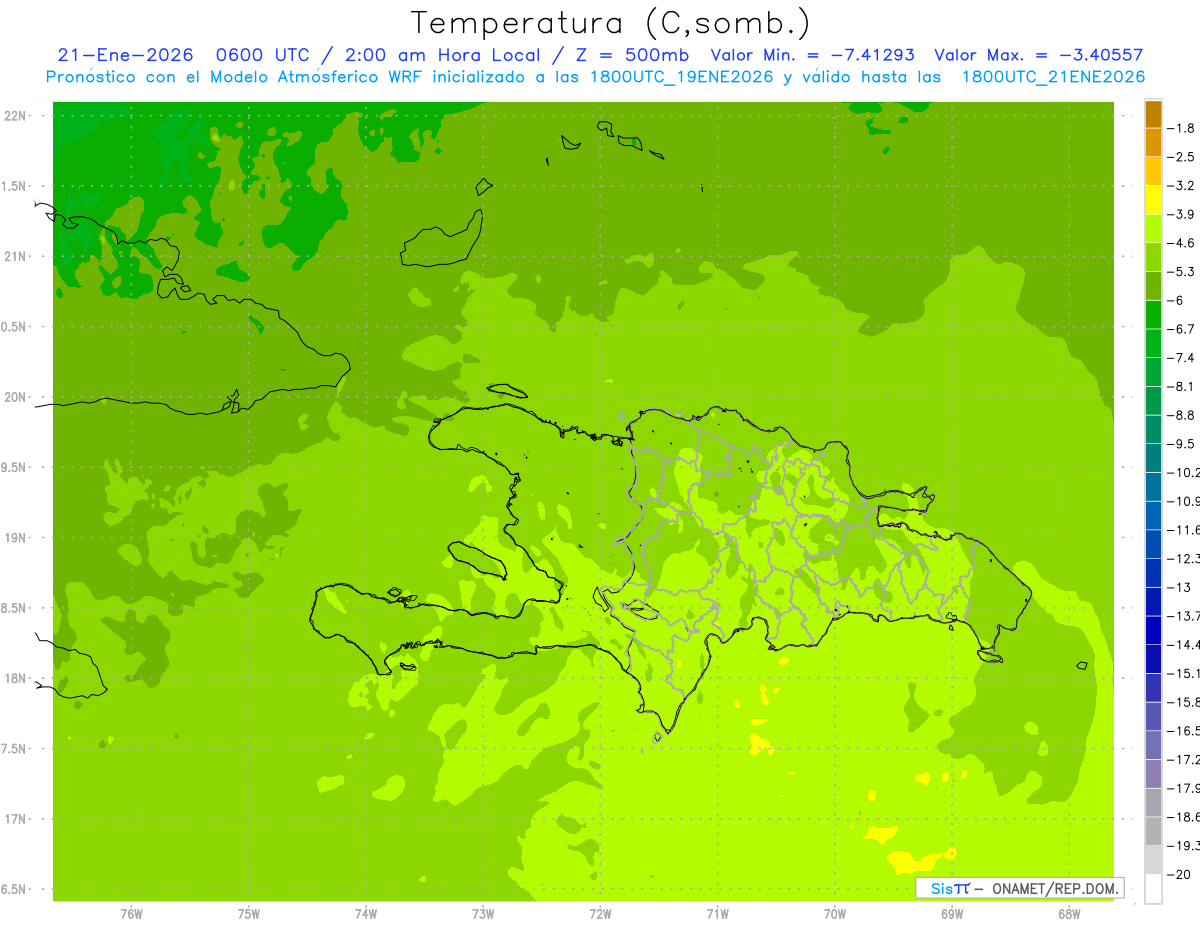1200x927 pixels.
Task: Select the dark orange swatch above -1.8
Action: (1153, 114)
